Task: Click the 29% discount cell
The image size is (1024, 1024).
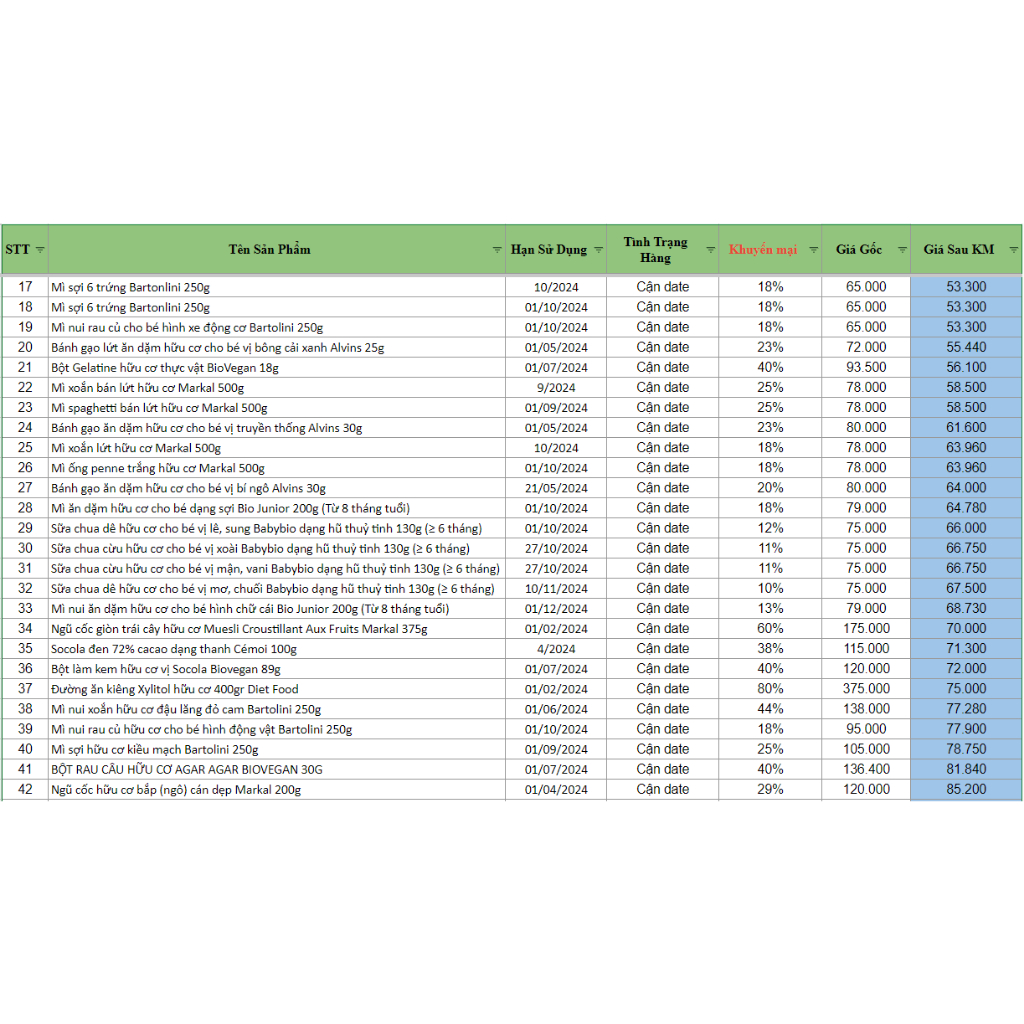Action: click(x=770, y=790)
